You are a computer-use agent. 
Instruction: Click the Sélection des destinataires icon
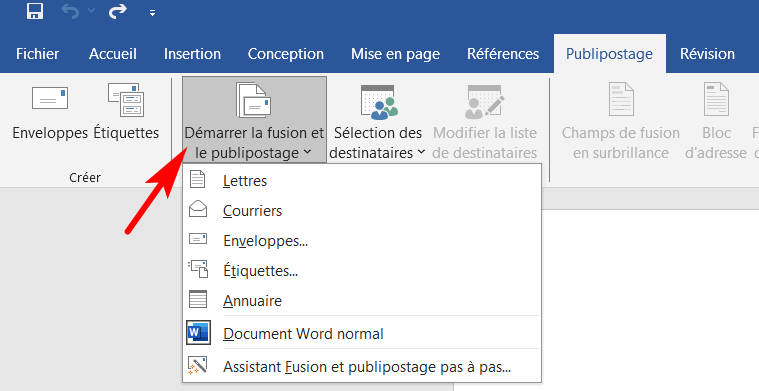[379, 102]
